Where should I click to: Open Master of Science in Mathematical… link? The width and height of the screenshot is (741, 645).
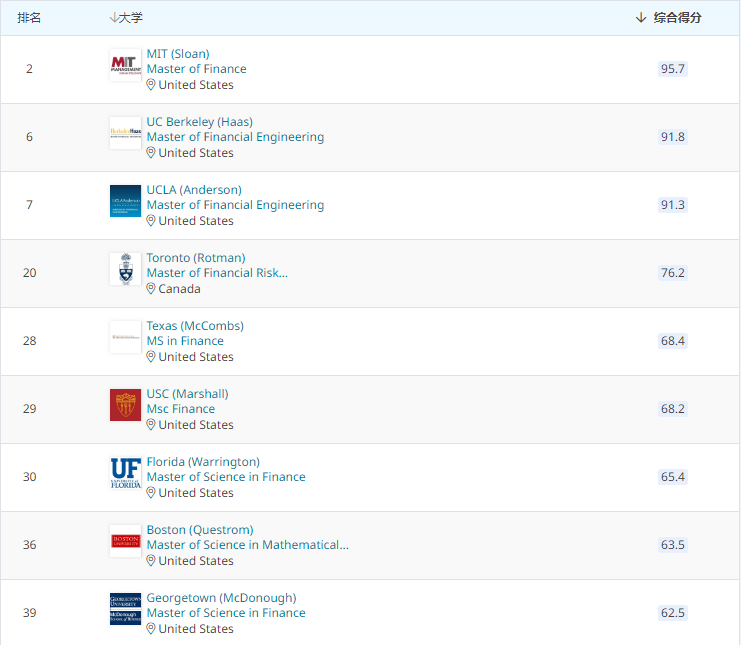click(247, 545)
